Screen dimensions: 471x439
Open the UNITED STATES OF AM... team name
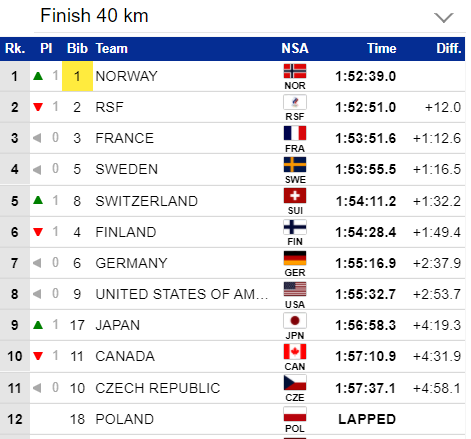pos(182,294)
